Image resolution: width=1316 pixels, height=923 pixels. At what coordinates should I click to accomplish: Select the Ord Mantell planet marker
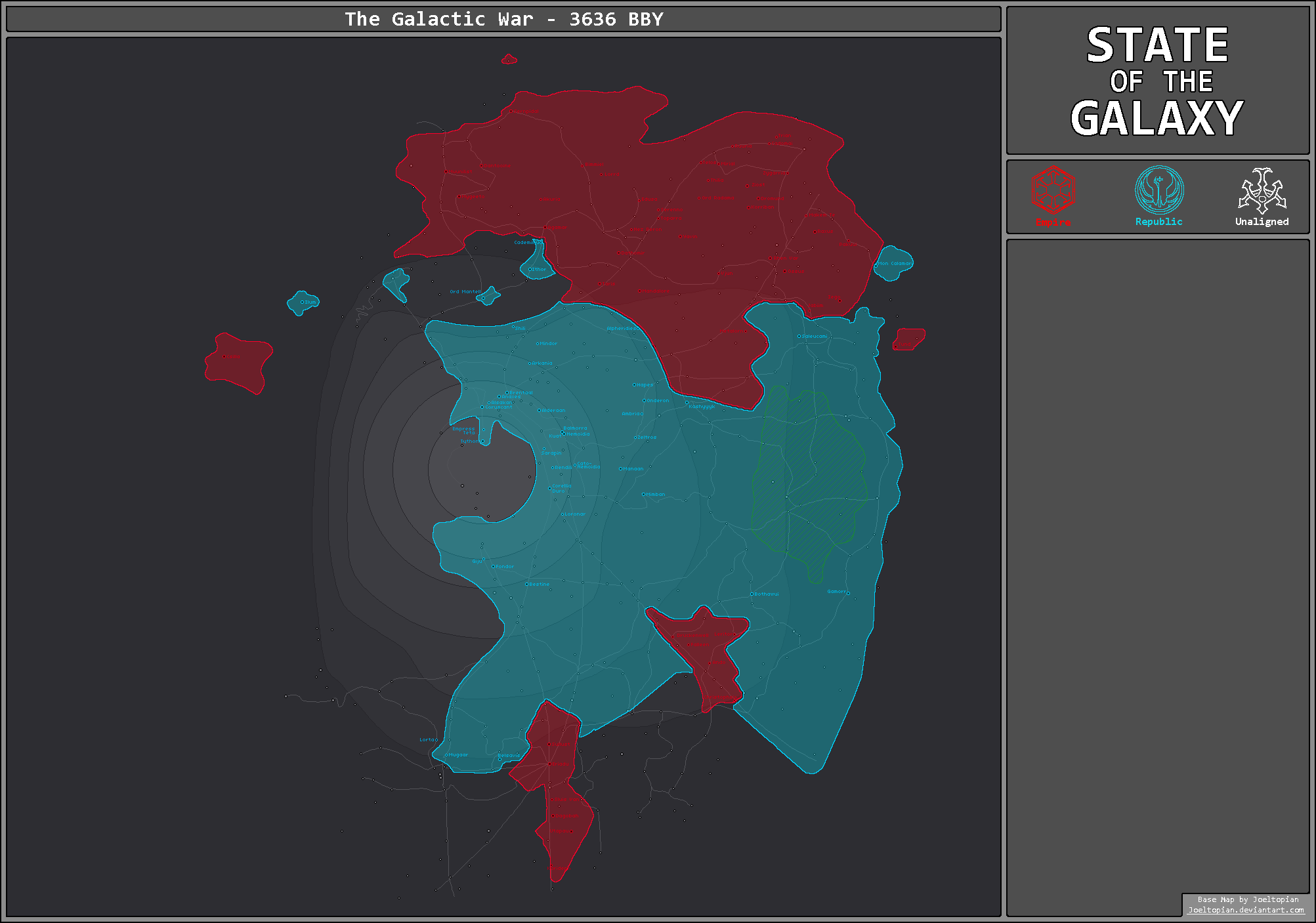coord(484,298)
